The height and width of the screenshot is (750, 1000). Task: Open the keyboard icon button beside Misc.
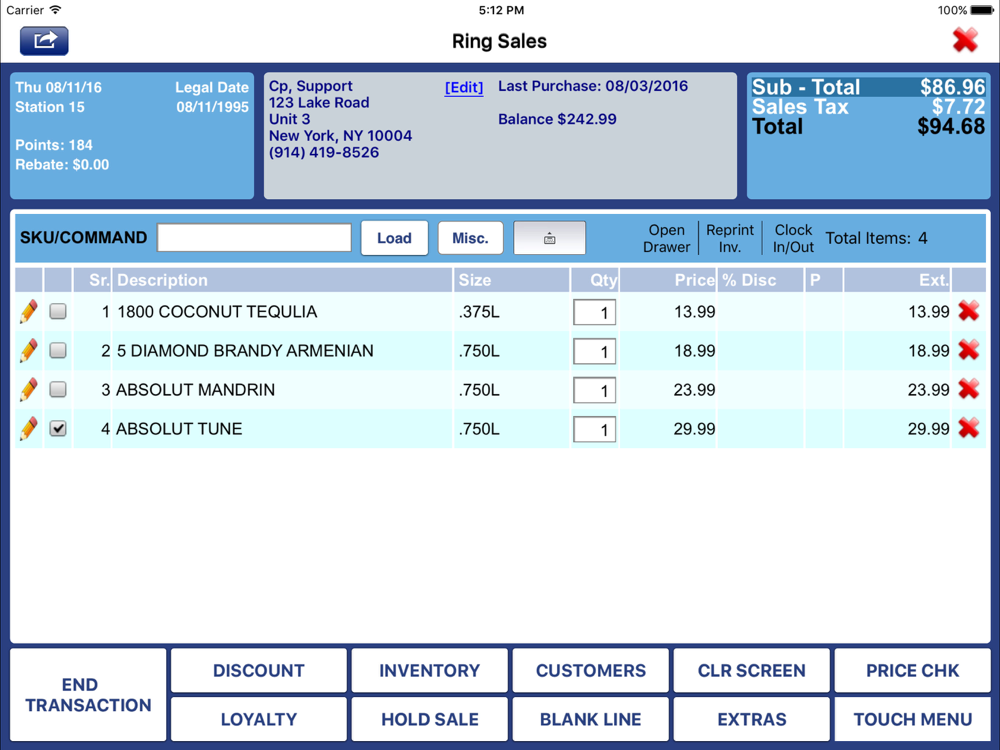tap(549, 238)
